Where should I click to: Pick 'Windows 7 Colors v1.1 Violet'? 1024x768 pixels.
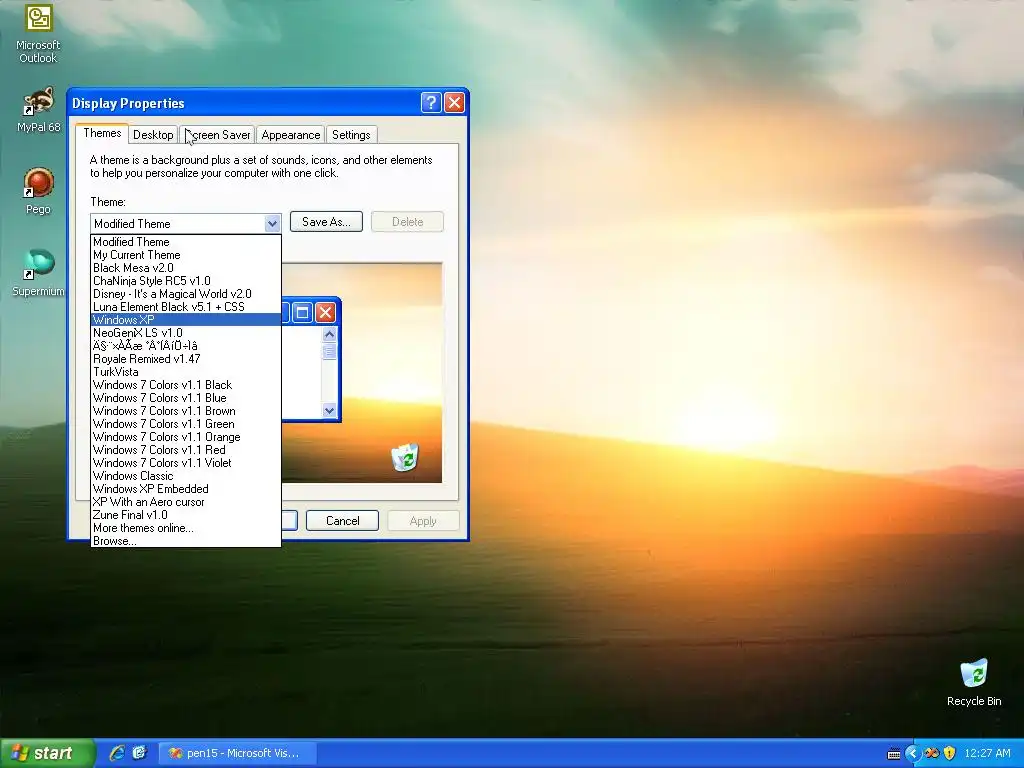pyautogui.click(x=186, y=463)
